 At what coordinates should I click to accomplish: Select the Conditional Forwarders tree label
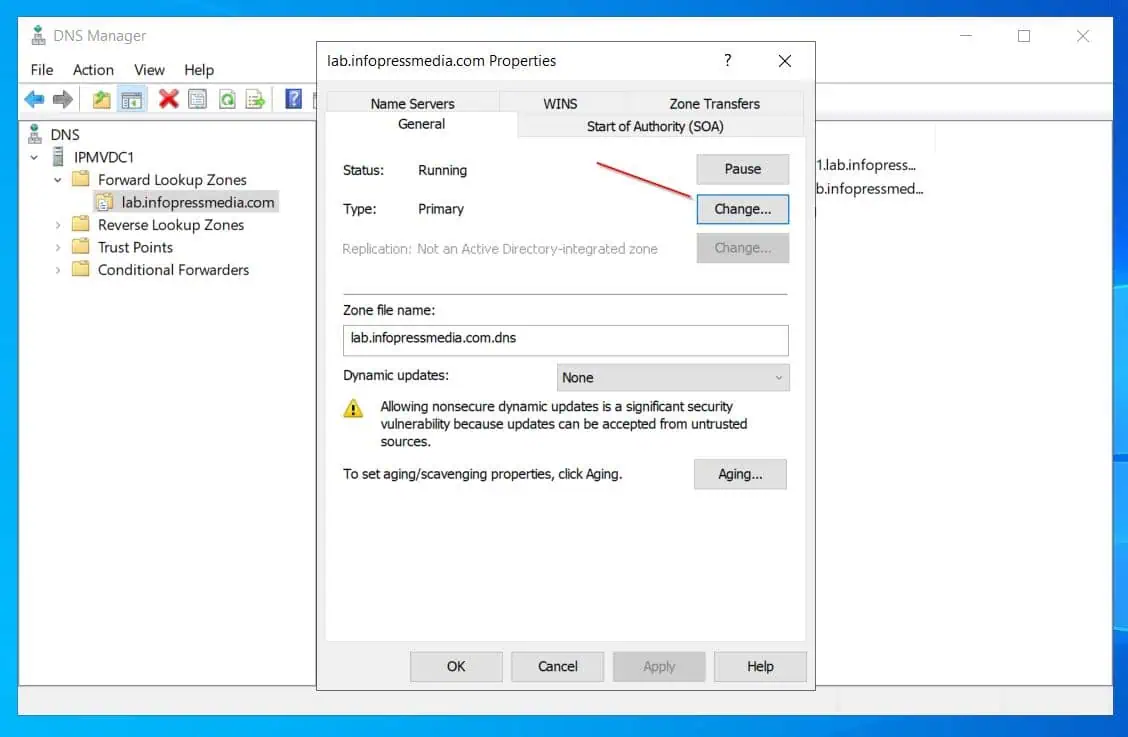[x=173, y=269]
